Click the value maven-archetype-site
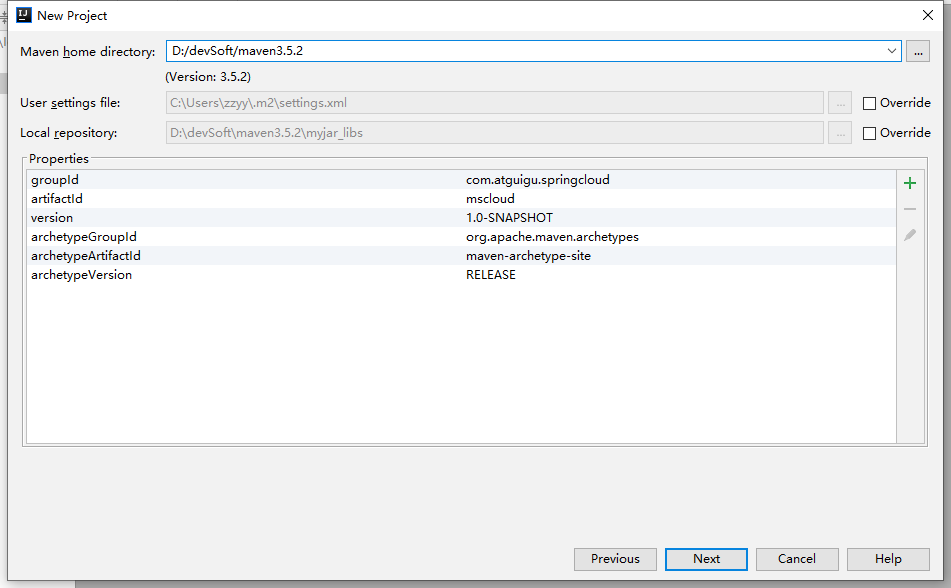 [x=528, y=255]
